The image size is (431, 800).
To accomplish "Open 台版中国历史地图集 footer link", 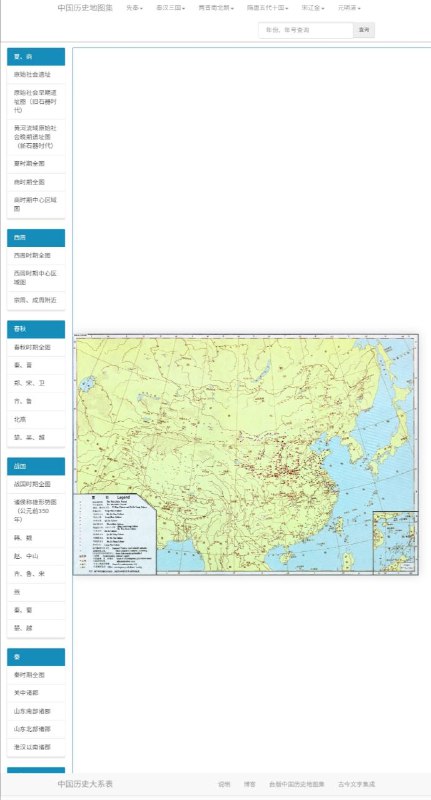I will (x=297, y=784).
